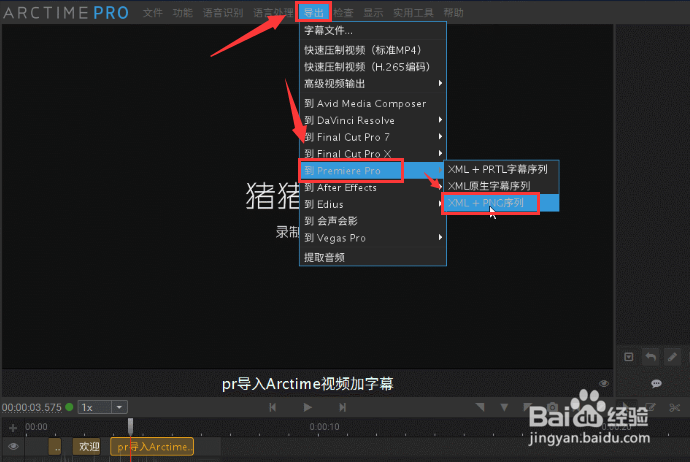This screenshot has width=690, height=462.
Task: Expand 到 After Effects submenu
Action: point(373,187)
